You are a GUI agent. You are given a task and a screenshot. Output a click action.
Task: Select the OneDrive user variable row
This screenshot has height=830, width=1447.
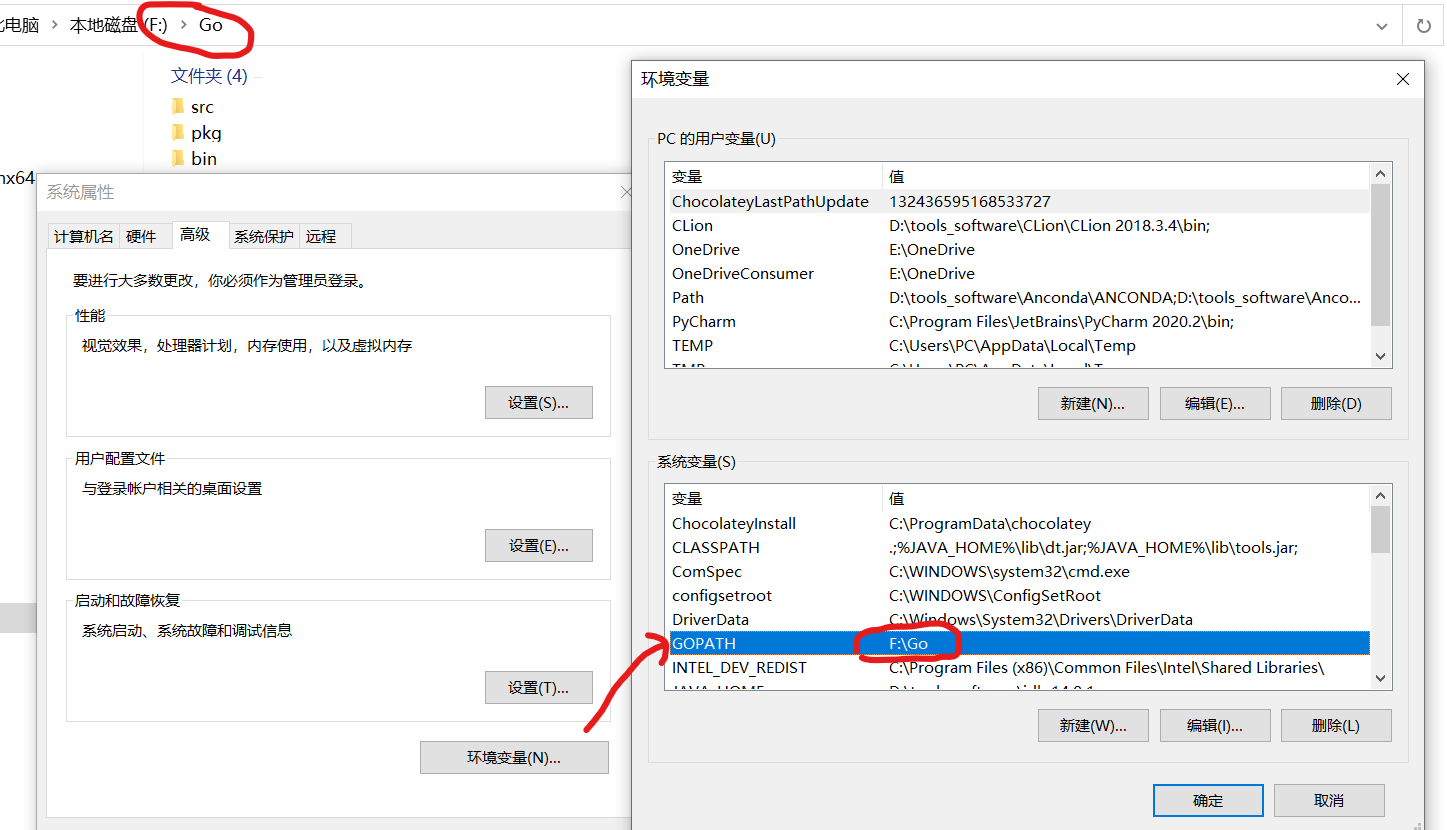click(1018, 250)
